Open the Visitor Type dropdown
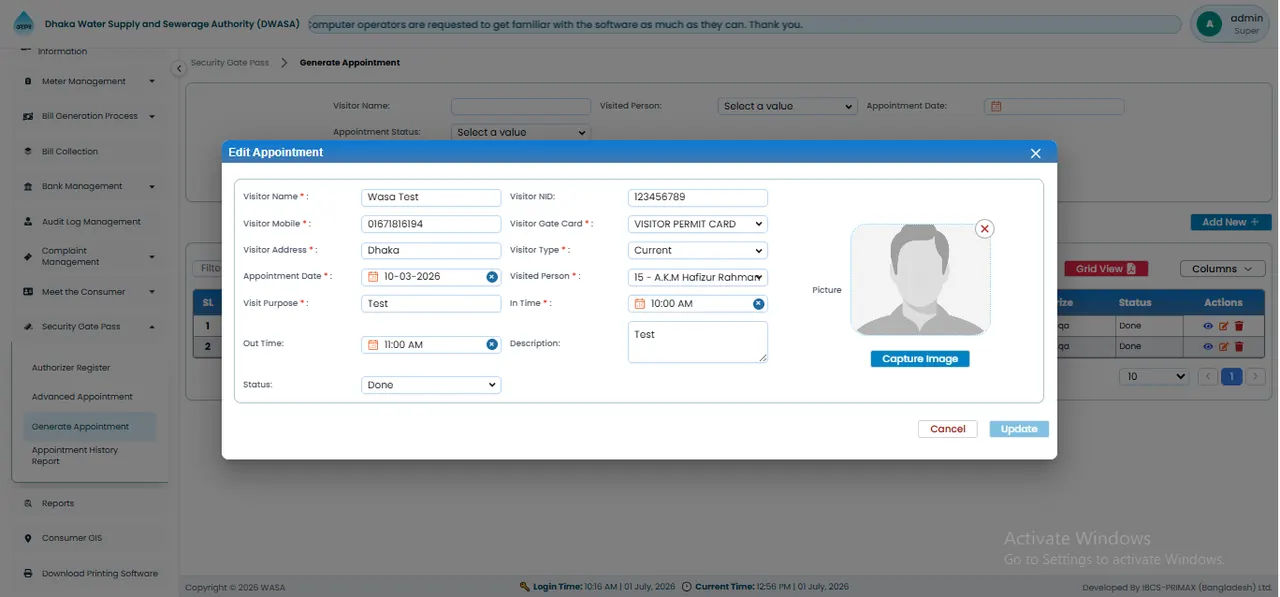1280x597 pixels. (x=698, y=251)
